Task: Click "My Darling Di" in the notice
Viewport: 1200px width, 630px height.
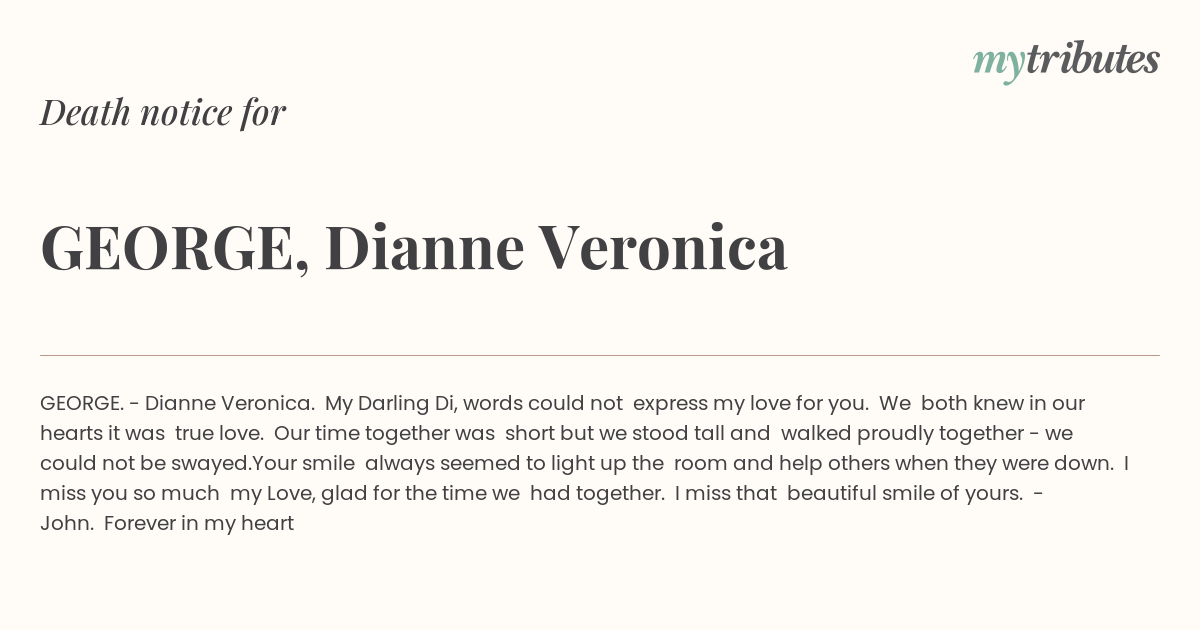Action: click(x=390, y=404)
